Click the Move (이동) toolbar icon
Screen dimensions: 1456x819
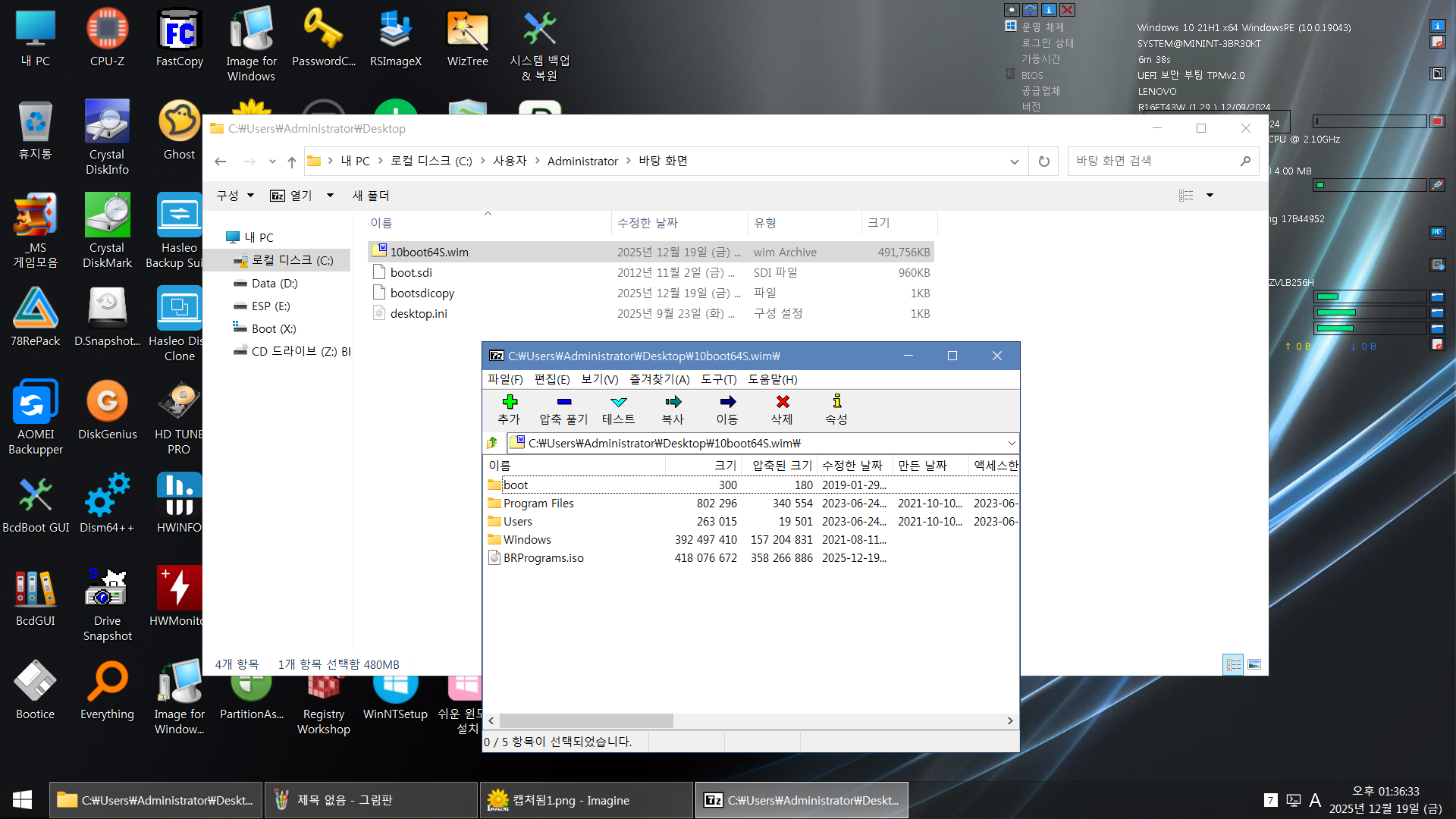pos(727,402)
